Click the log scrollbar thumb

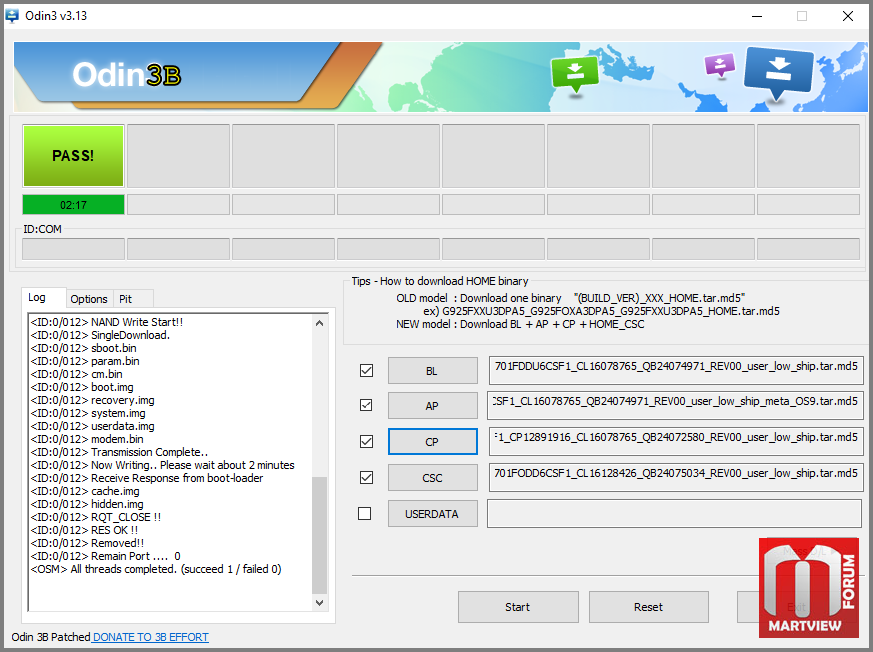pos(320,536)
